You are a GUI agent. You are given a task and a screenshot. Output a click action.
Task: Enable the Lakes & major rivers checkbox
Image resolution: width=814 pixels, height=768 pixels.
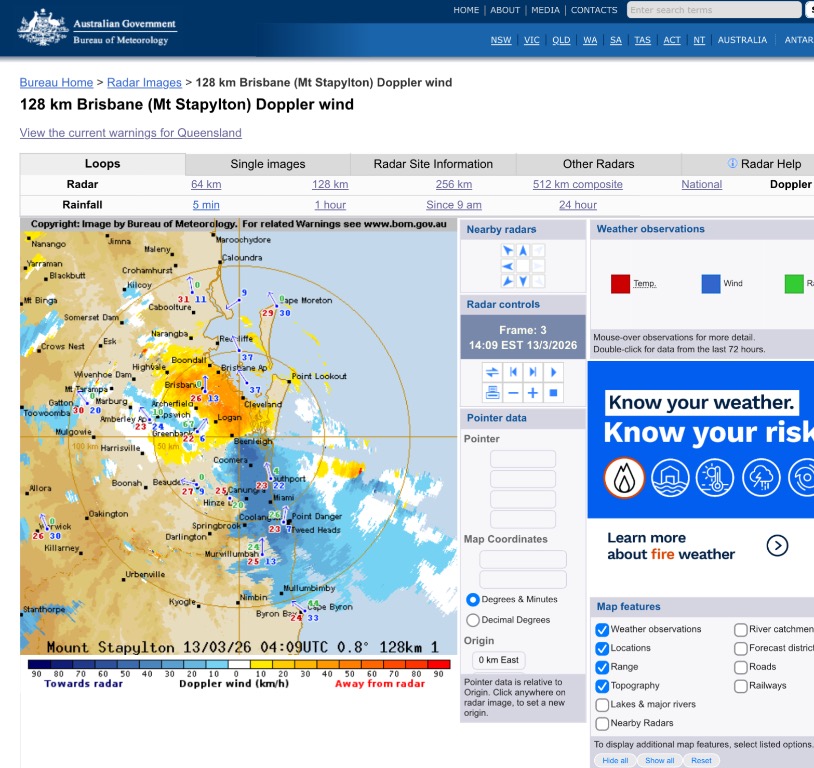[x=602, y=705]
